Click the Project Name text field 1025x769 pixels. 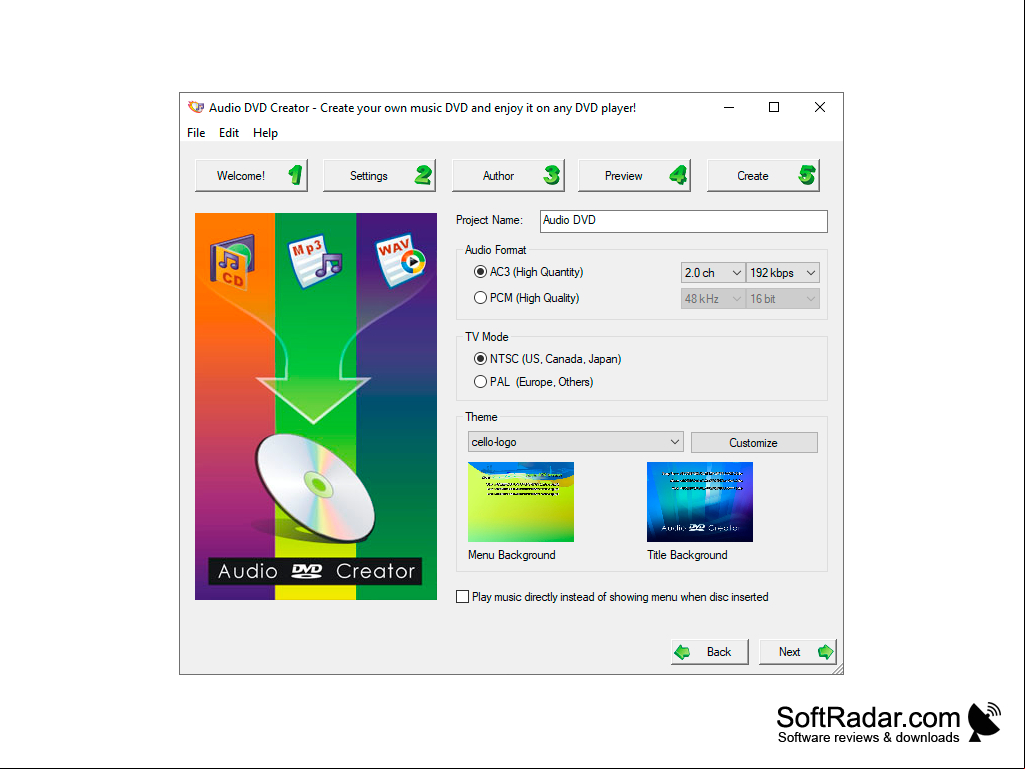(x=684, y=221)
